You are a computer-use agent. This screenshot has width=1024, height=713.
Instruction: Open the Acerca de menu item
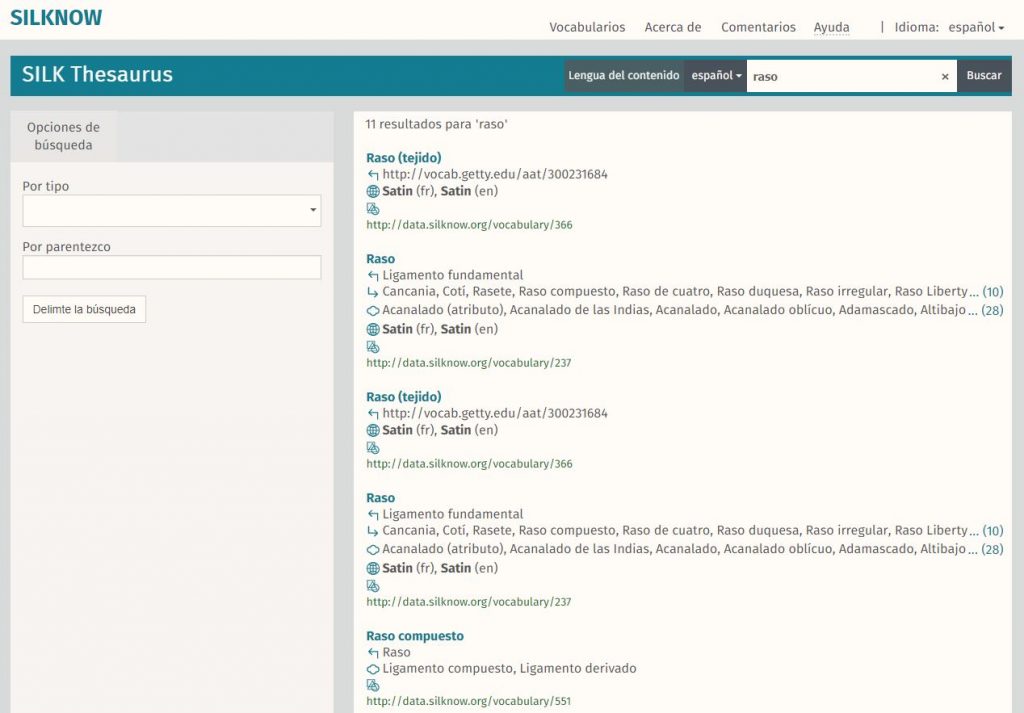673,28
